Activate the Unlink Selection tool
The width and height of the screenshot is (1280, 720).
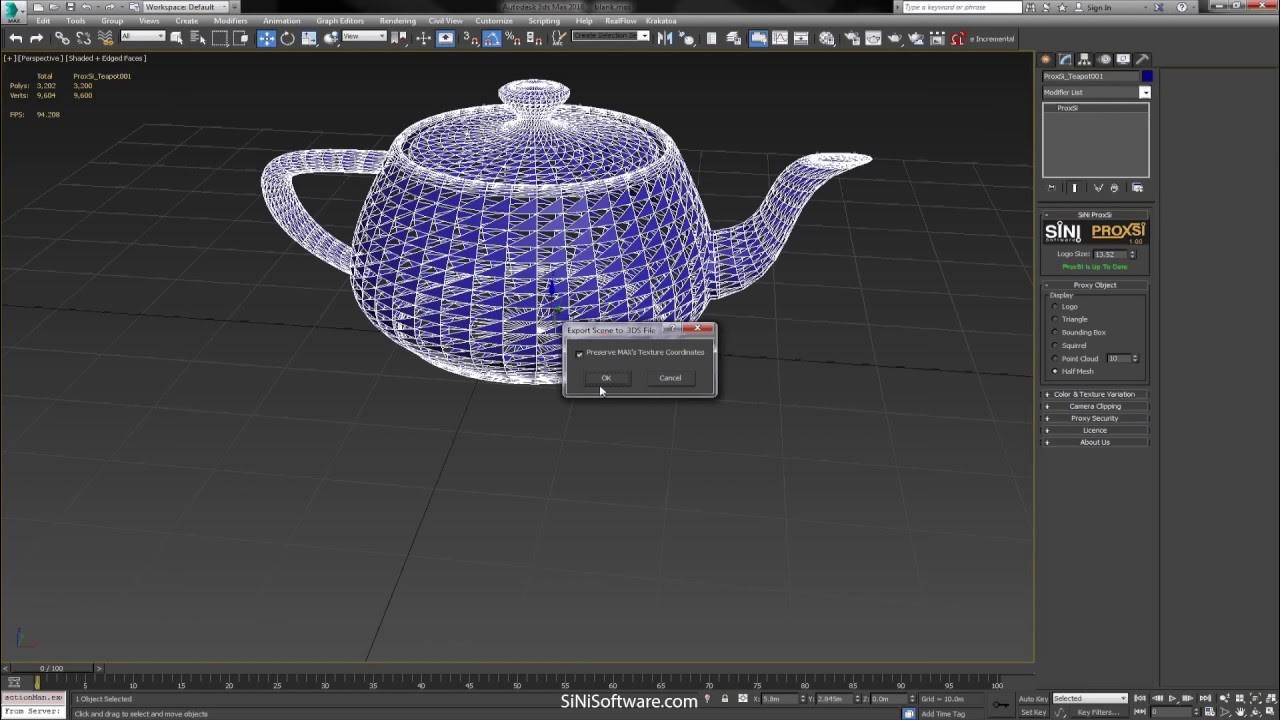(x=84, y=38)
